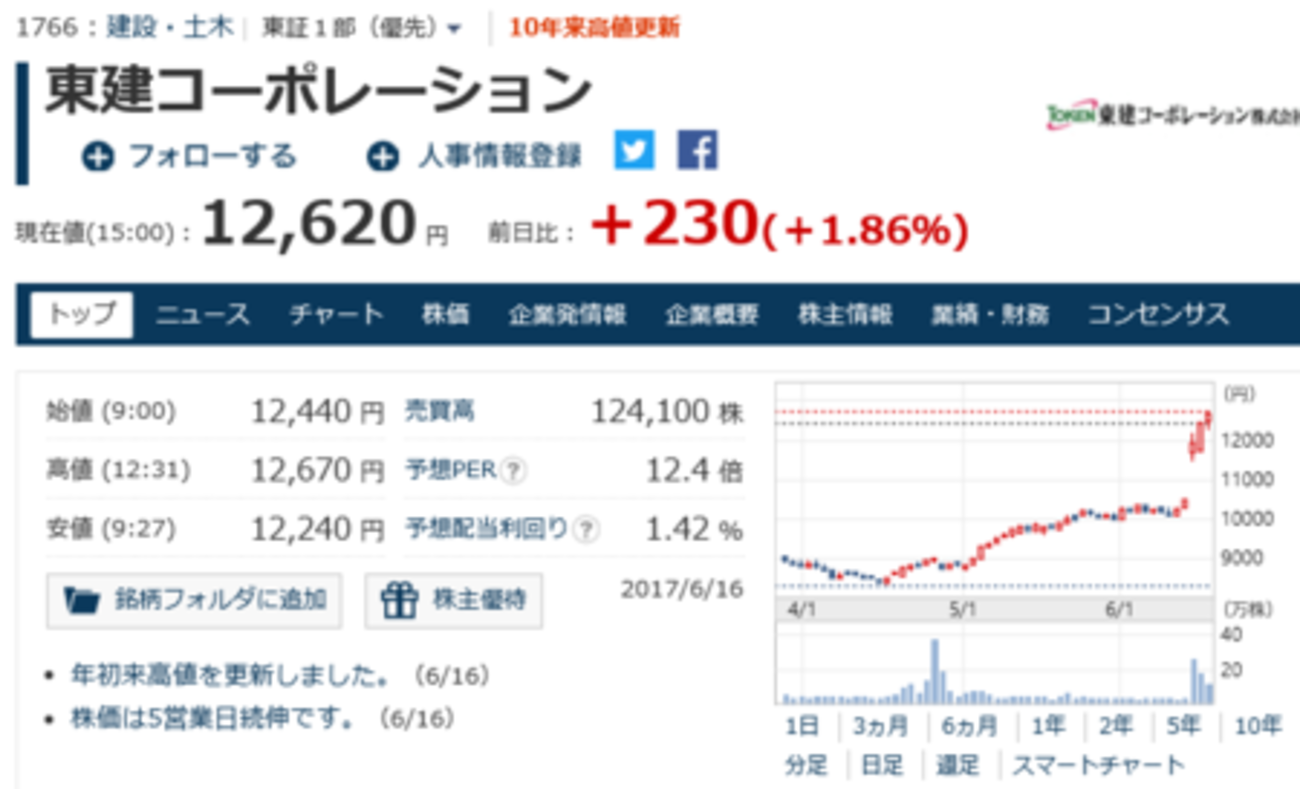Image resolution: width=1300 pixels, height=789 pixels.
Task: Switch chart to 週足 candles
Action: point(957,766)
